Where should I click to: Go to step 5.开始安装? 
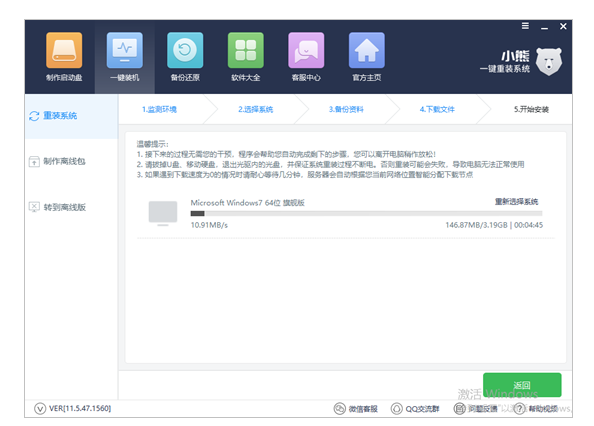point(531,109)
